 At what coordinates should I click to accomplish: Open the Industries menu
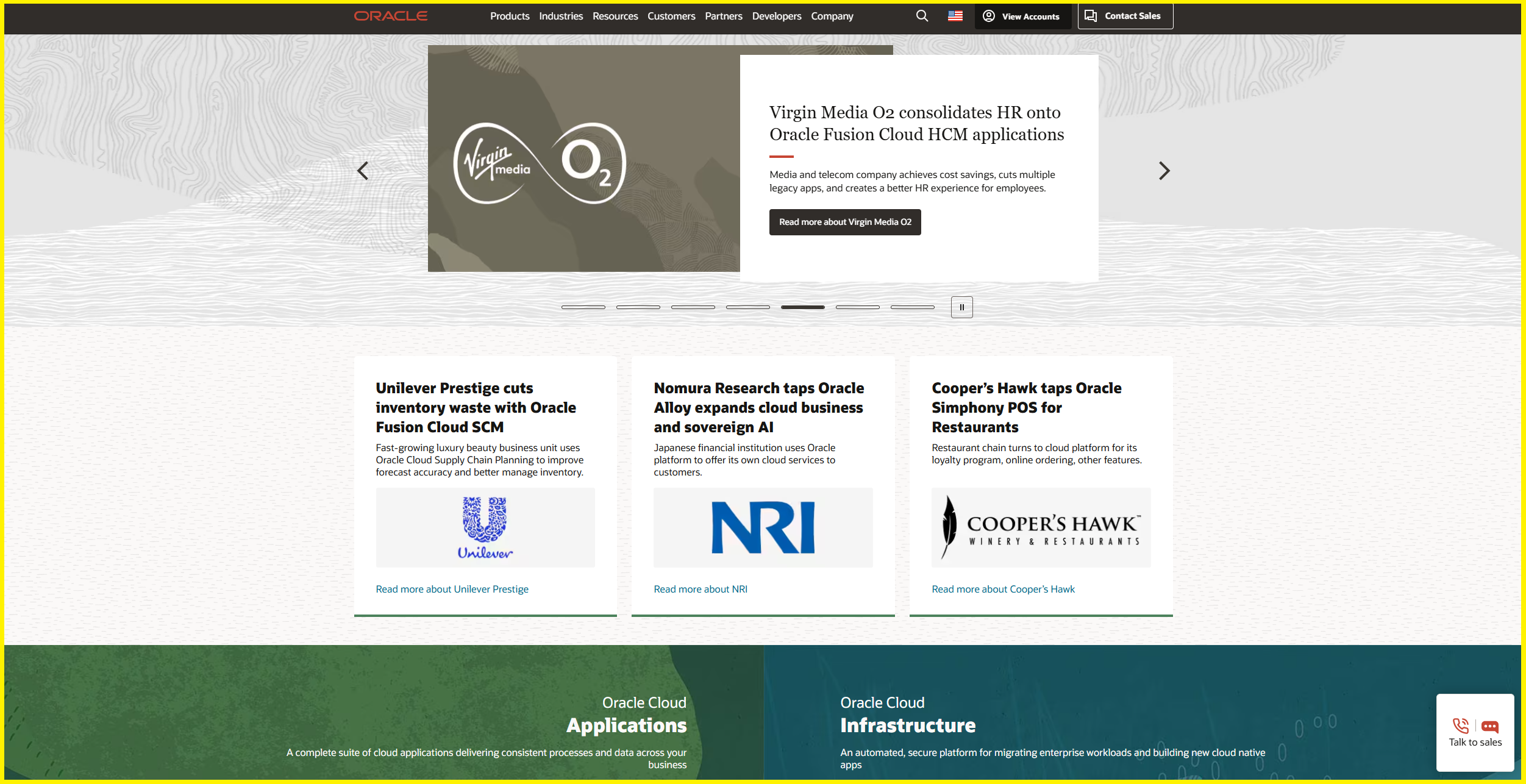coord(560,16)
